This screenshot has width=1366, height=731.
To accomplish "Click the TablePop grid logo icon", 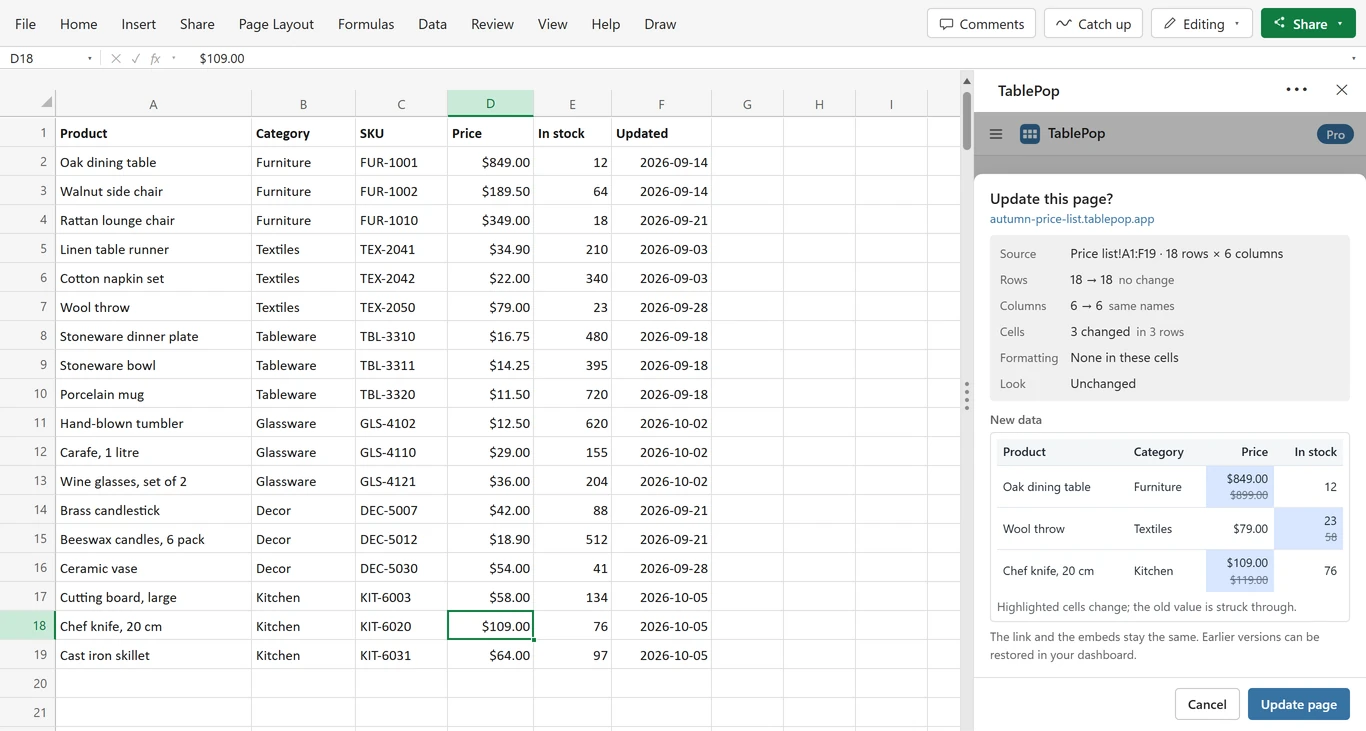I will [x=1030, y=134].
